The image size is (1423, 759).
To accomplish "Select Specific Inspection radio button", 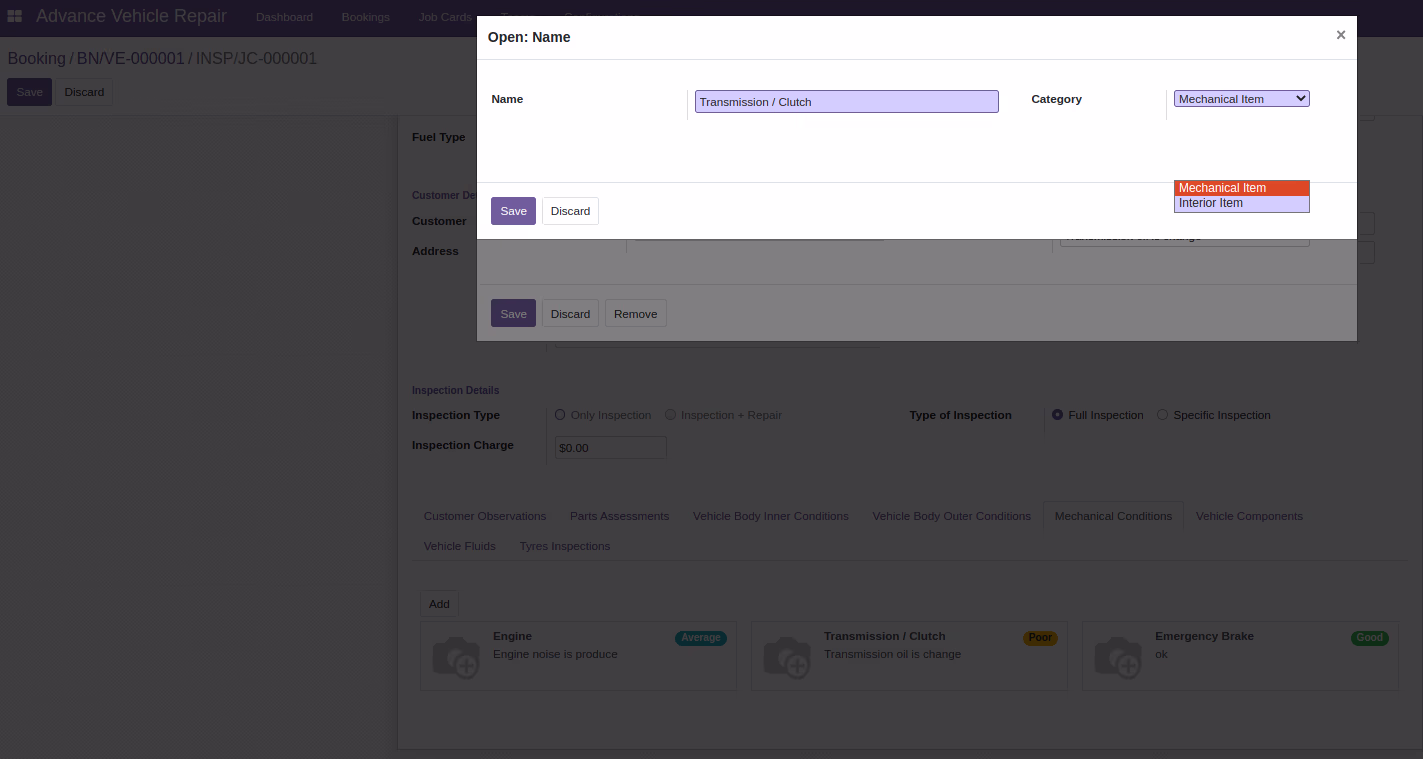I will click(1162, 414).
